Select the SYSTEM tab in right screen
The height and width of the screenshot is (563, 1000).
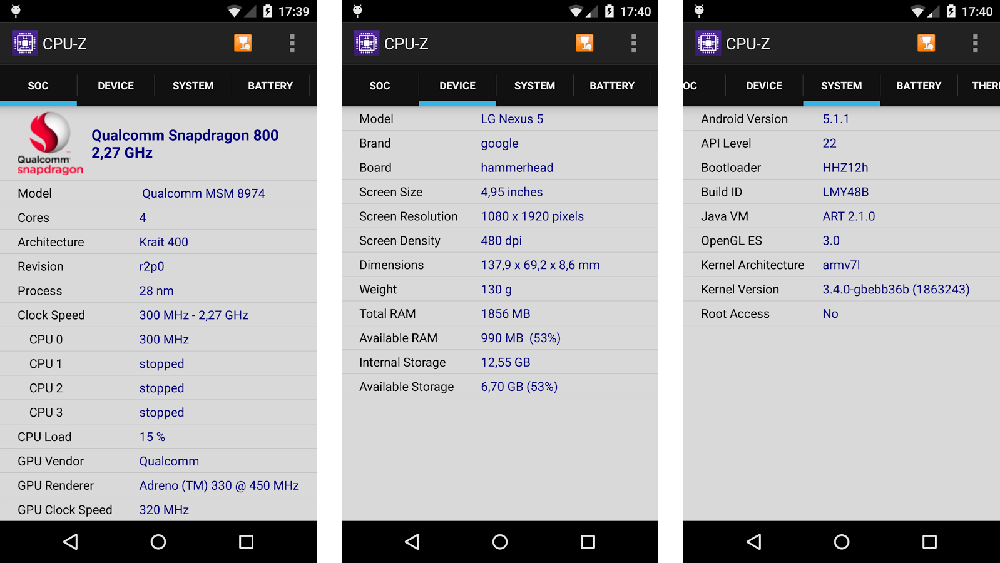(x=841, y=85)
